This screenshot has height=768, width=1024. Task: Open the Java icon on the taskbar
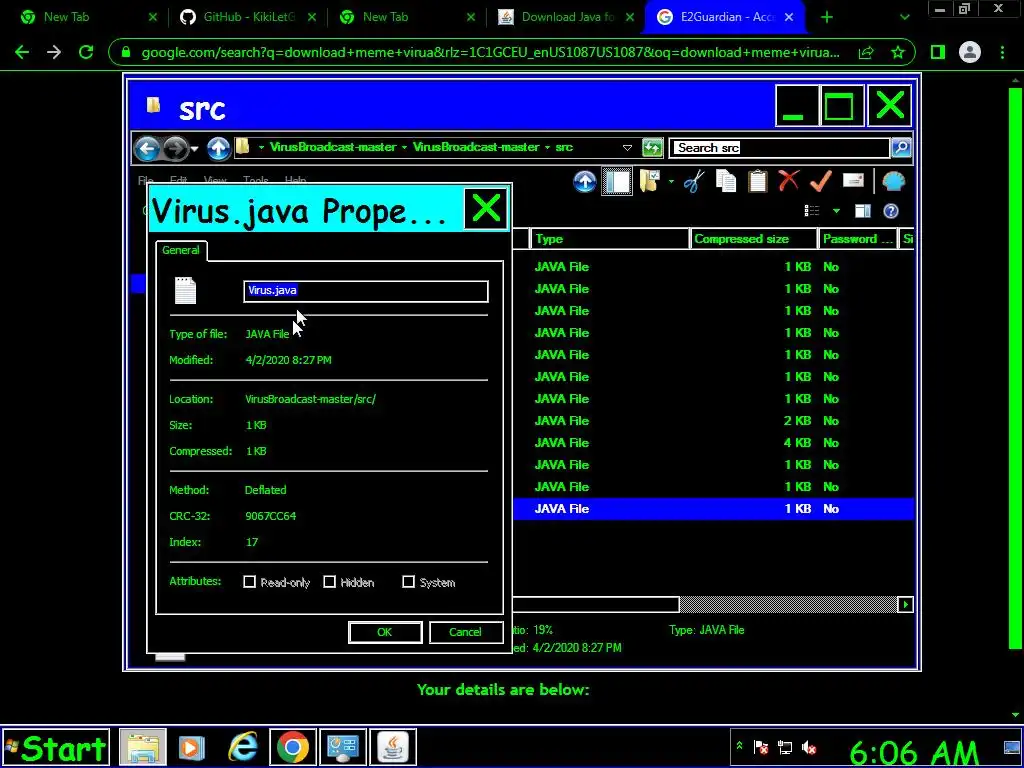[393, 747]
